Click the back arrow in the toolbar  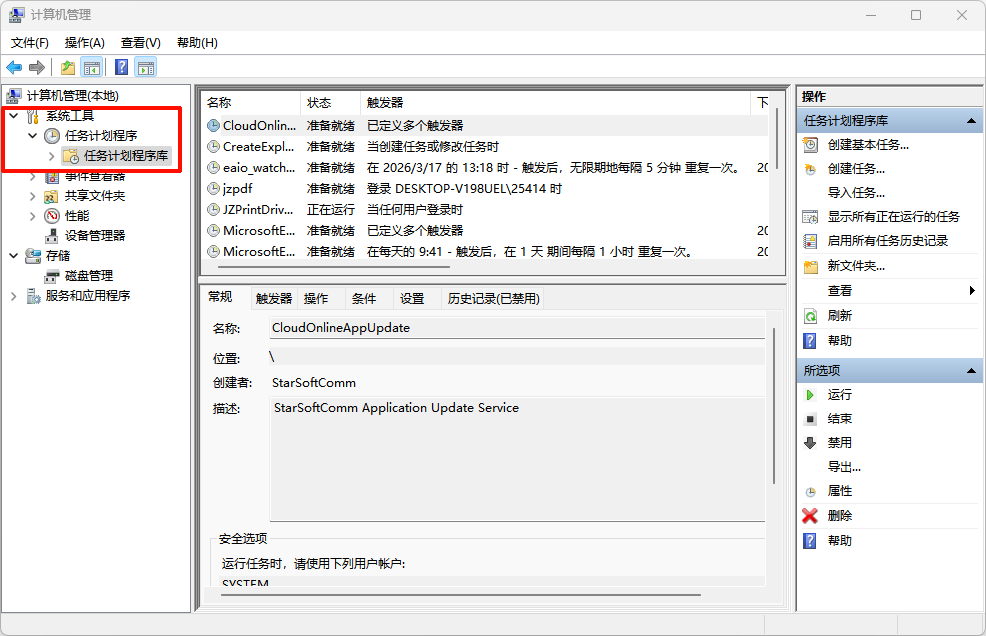(x=14, y=67)
